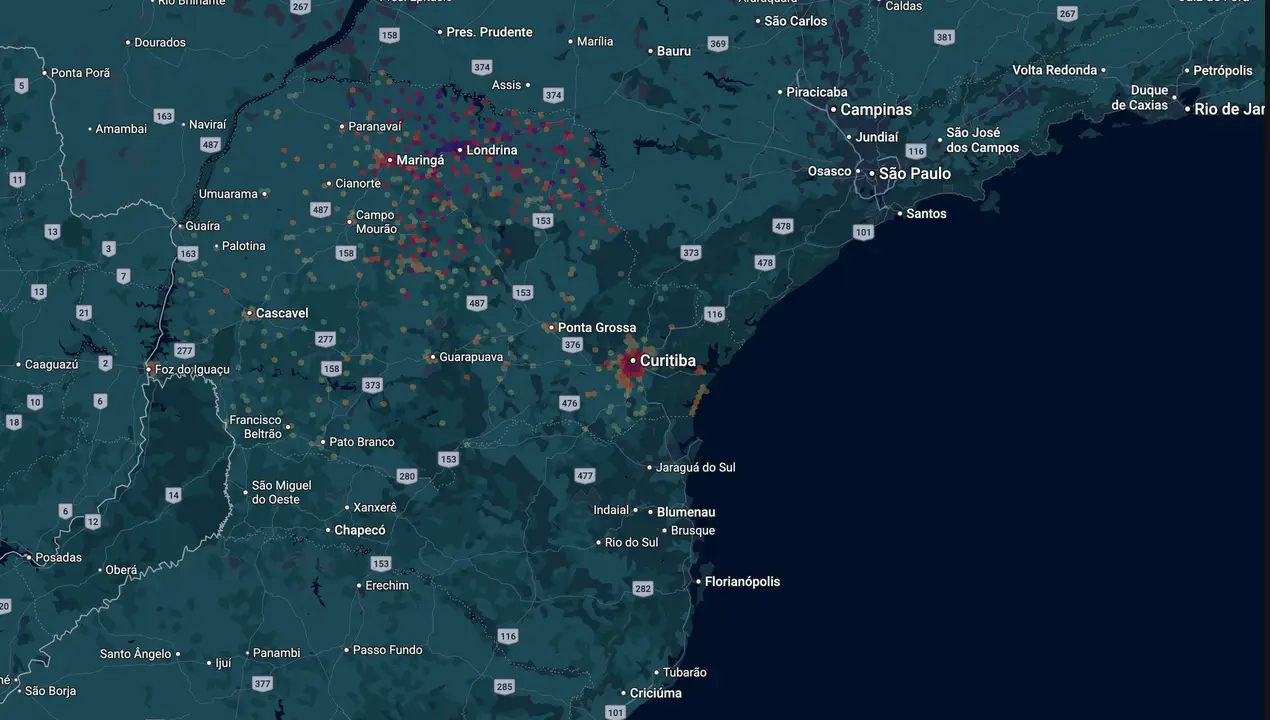Click the Guarapuava city label
This screenshot has height=720, width=1270.
pos(471,357)
